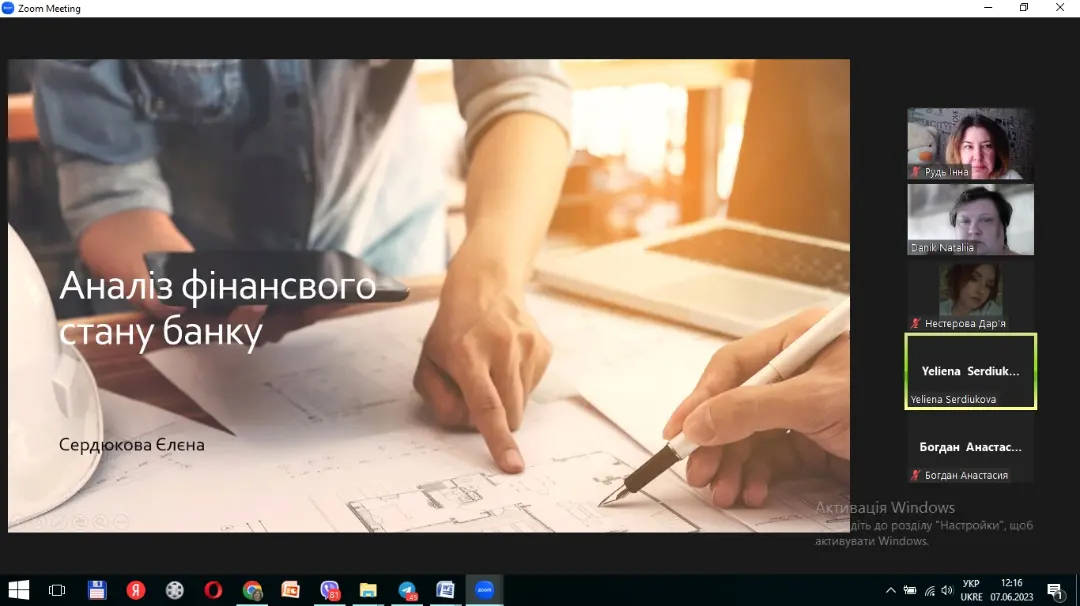Image resolution: width=1080 pixels, height=606 pixels.
Task: Open the volume control in the system tray
Action: (x=947, y=590)
